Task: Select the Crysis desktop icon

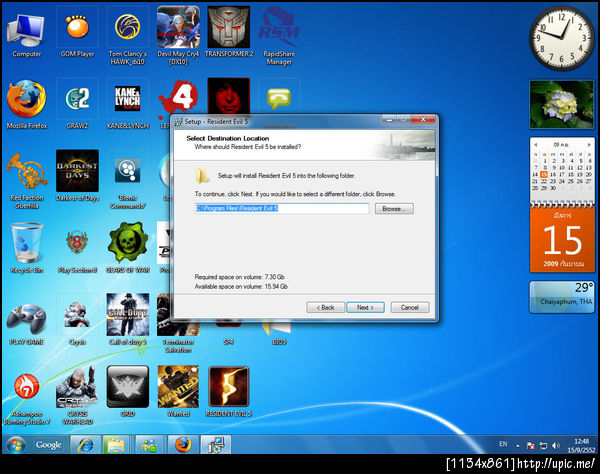Action: tap(77, 320)
